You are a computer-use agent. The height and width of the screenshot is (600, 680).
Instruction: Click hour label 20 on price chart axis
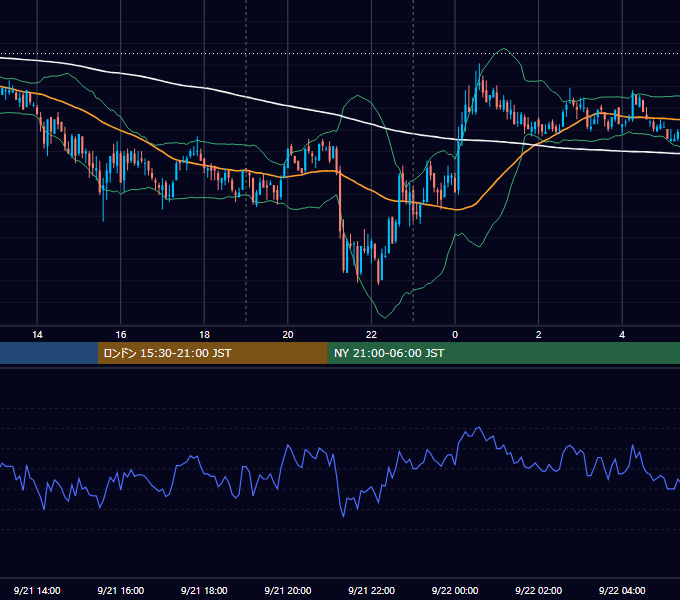pos(288,335)
